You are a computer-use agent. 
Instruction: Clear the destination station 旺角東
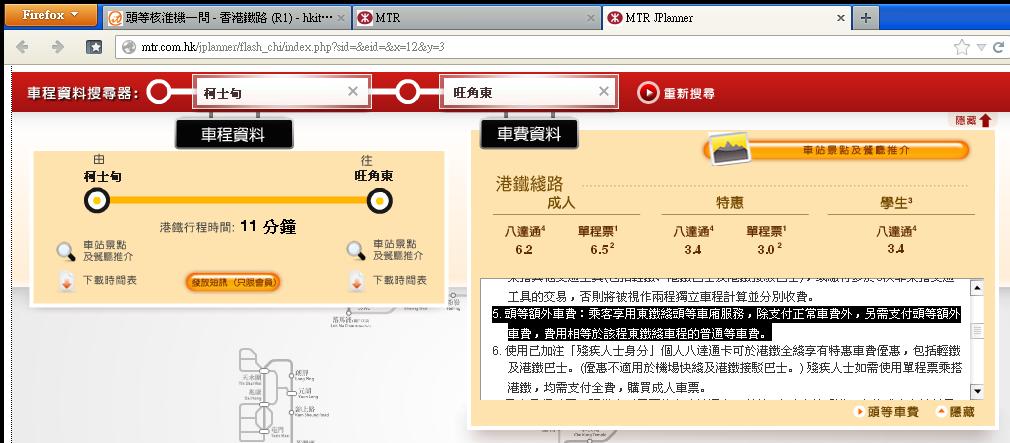pyautogui.click(x=604, y=91)
